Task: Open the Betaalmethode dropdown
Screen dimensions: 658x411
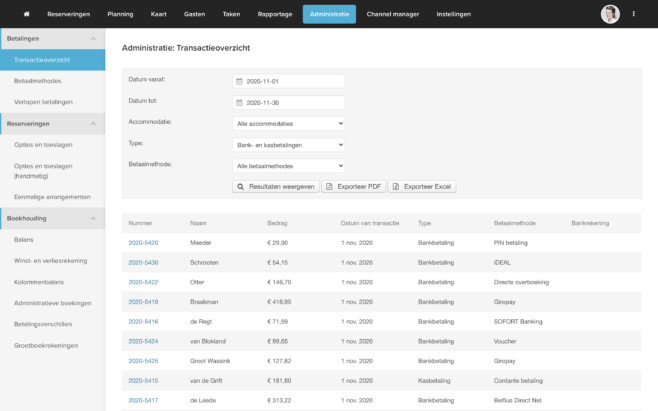Action: click(x=288, y=165)
